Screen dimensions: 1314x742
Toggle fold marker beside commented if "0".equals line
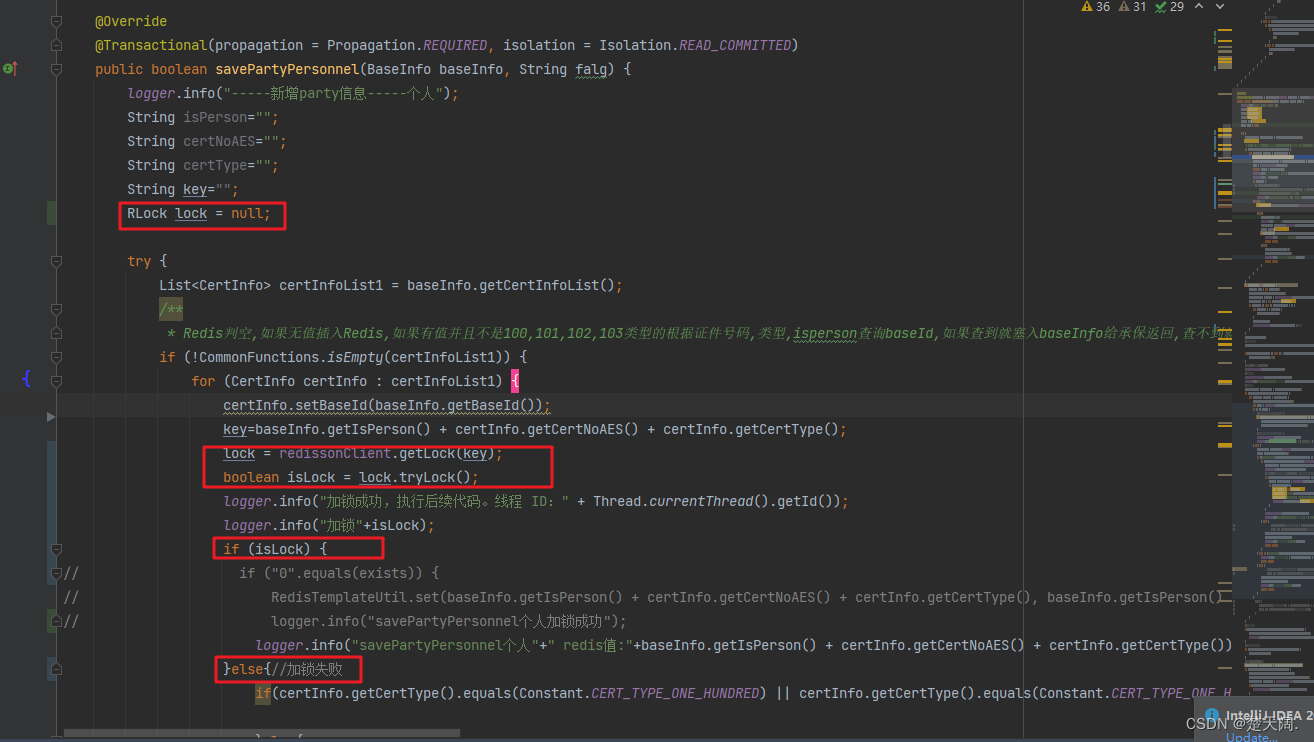56,573
